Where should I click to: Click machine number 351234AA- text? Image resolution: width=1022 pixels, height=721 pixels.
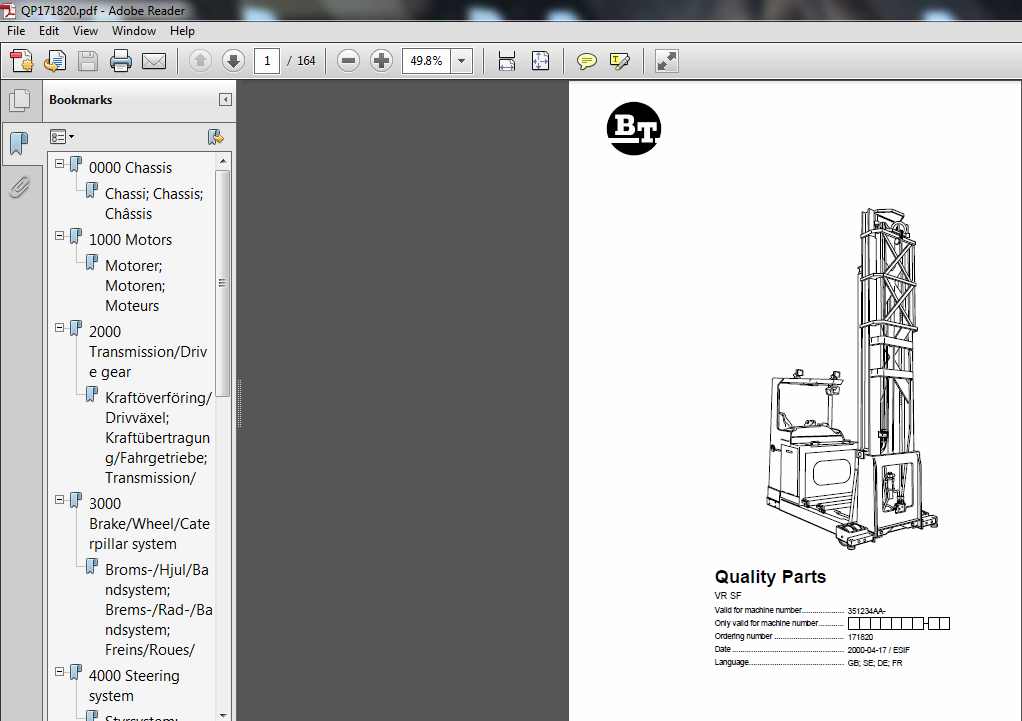pyautogui.click(x=866, y=611)
